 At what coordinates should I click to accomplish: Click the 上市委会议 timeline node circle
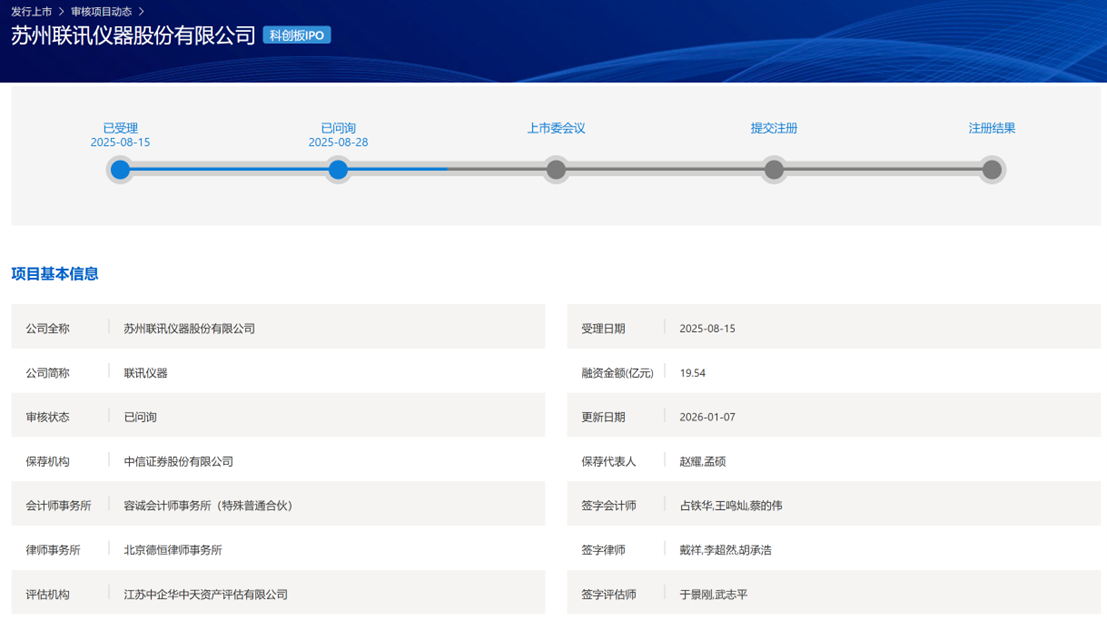pos(556,170)
